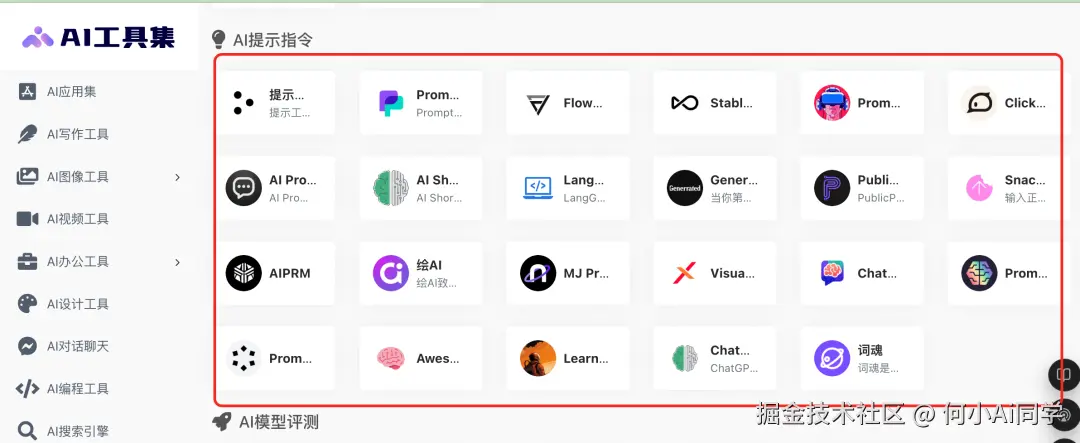The height and width of the screenshot is (443, 1080).
Task: Click the MJ Pr black icon
Action: (538, 273)
